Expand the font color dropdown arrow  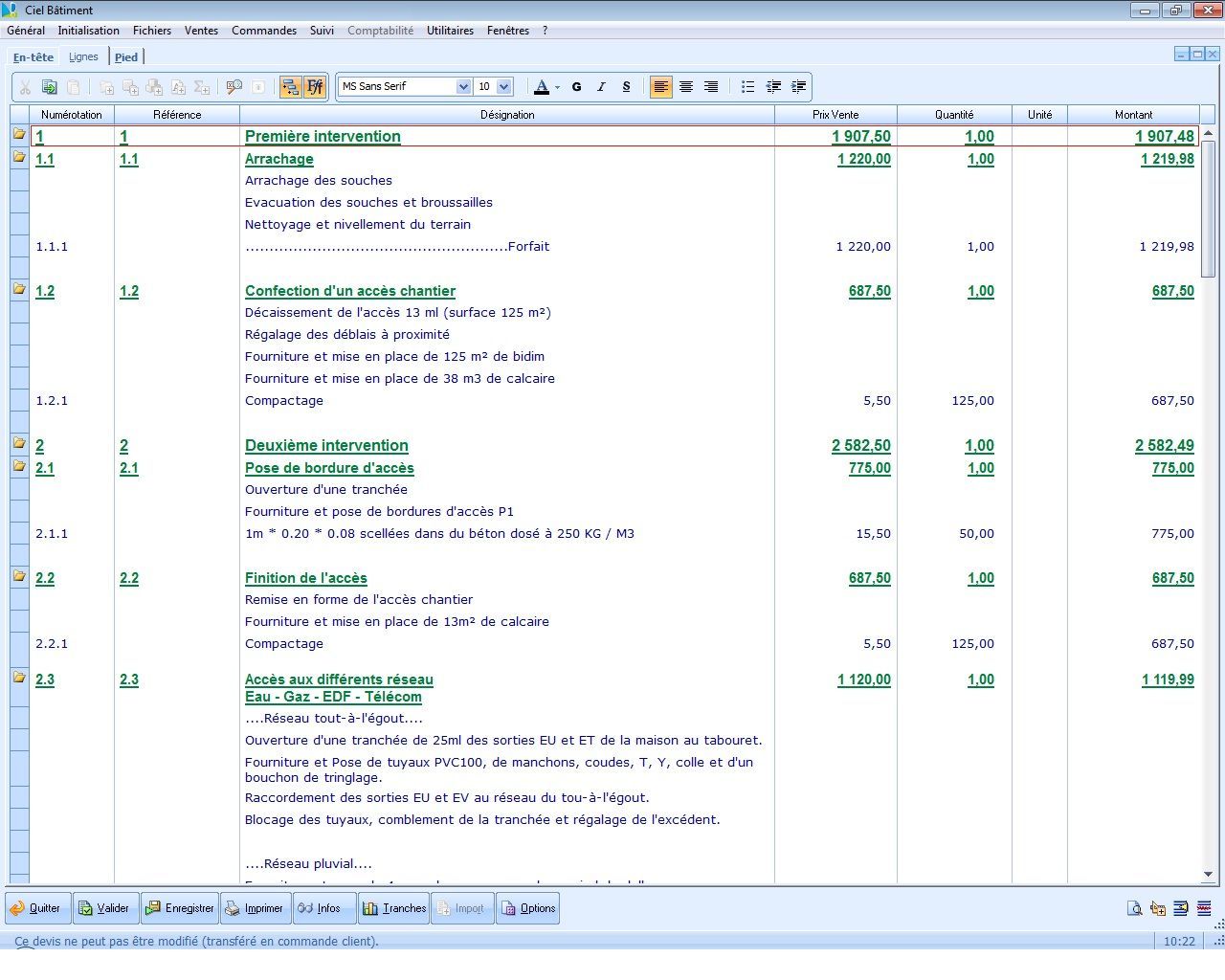(557, 87)
